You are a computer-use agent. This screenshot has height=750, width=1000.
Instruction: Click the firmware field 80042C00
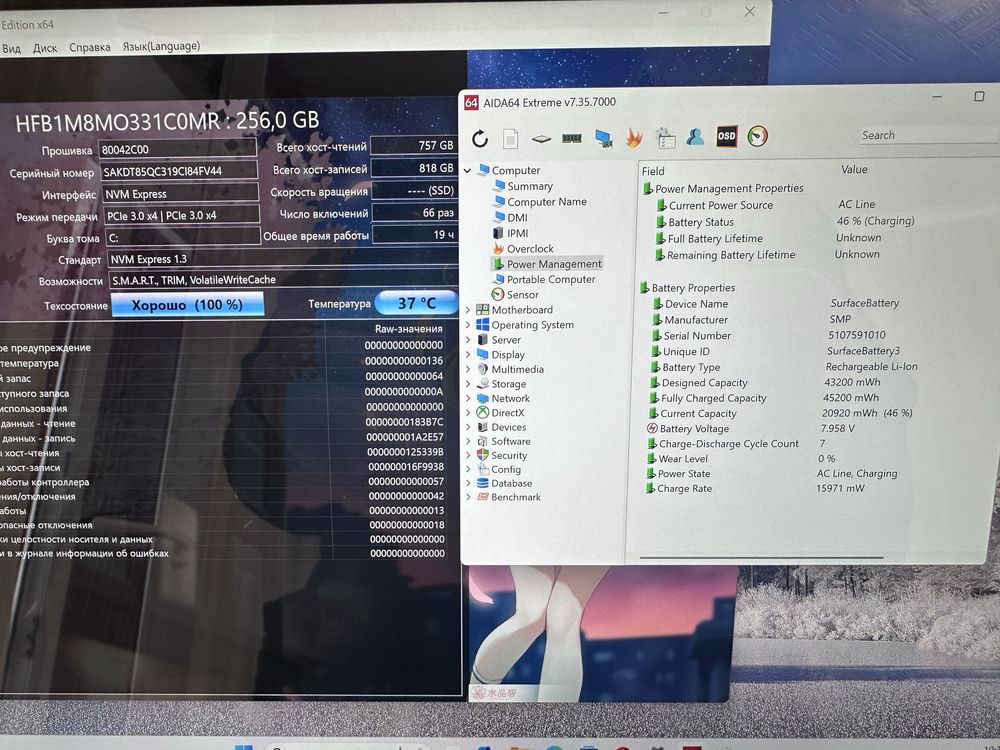[x=177, y=149]
